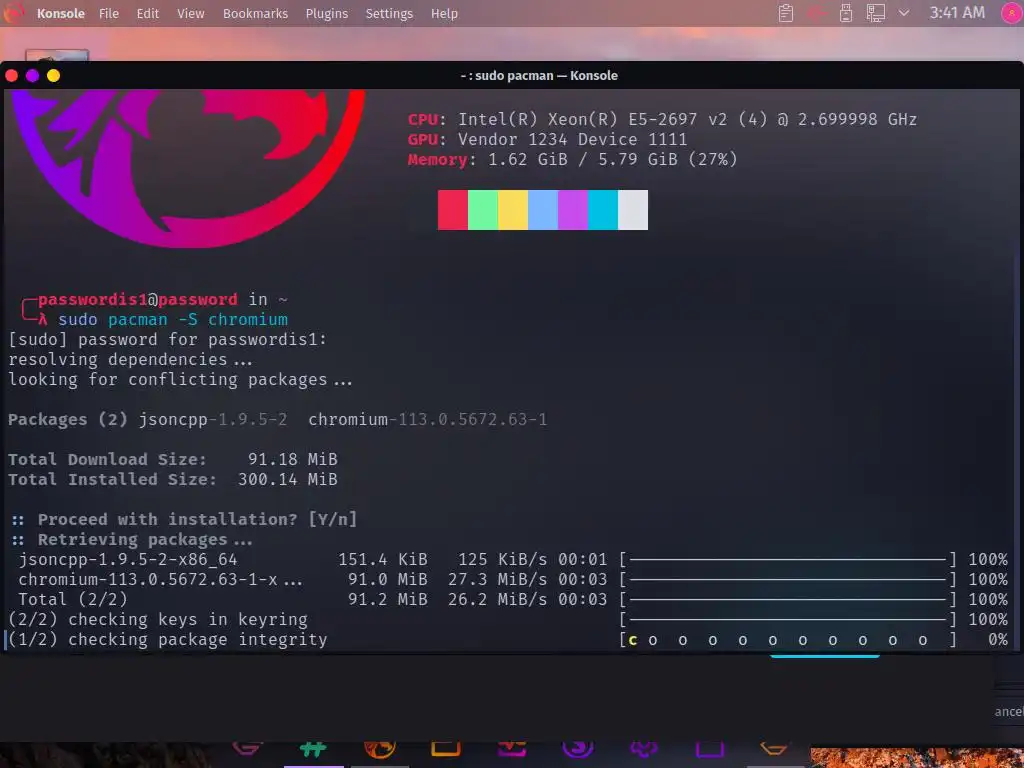Click the pacman 'c o o o' integrity progress bar
This screenshot has height=768, width=1024.
coord(788,640)
